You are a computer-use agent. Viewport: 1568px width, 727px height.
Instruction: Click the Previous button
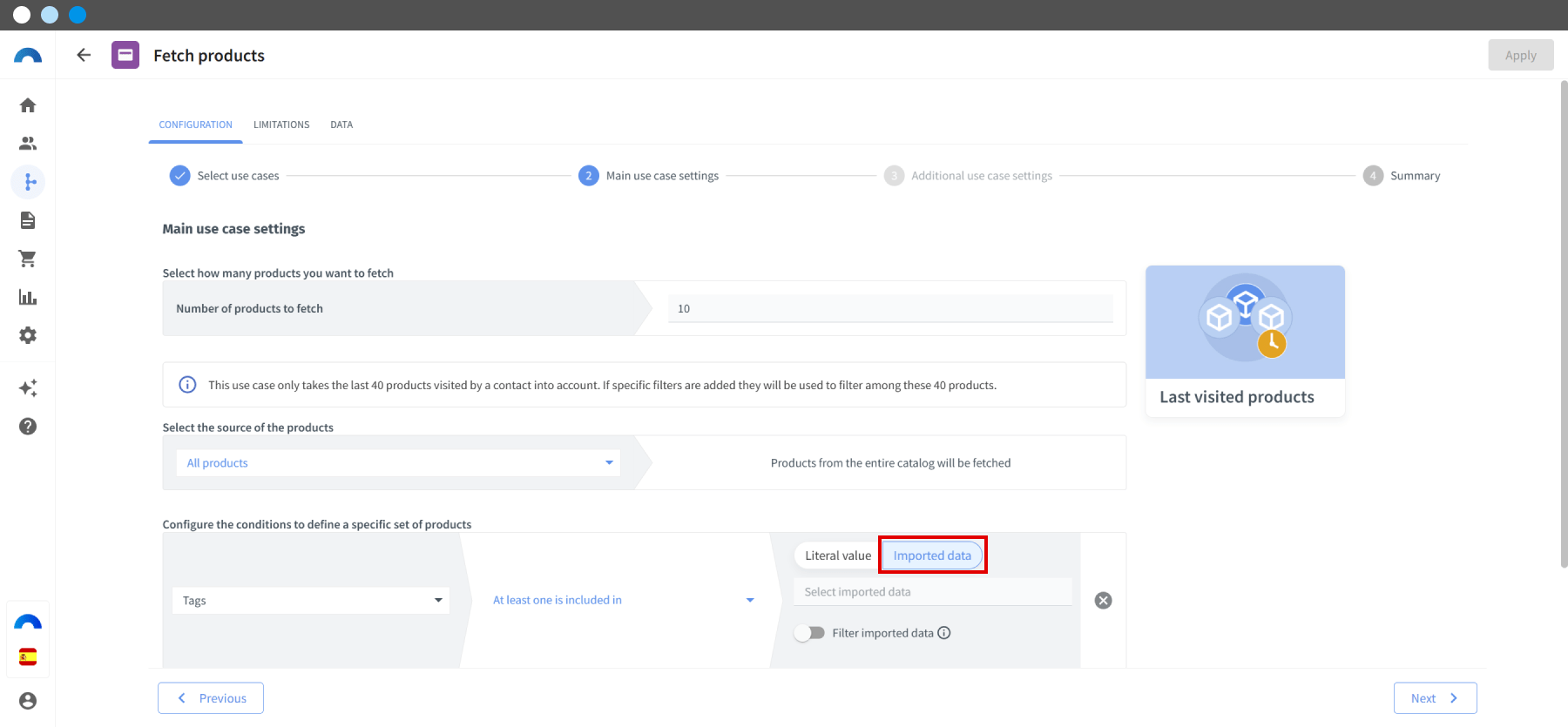[211, 698]
